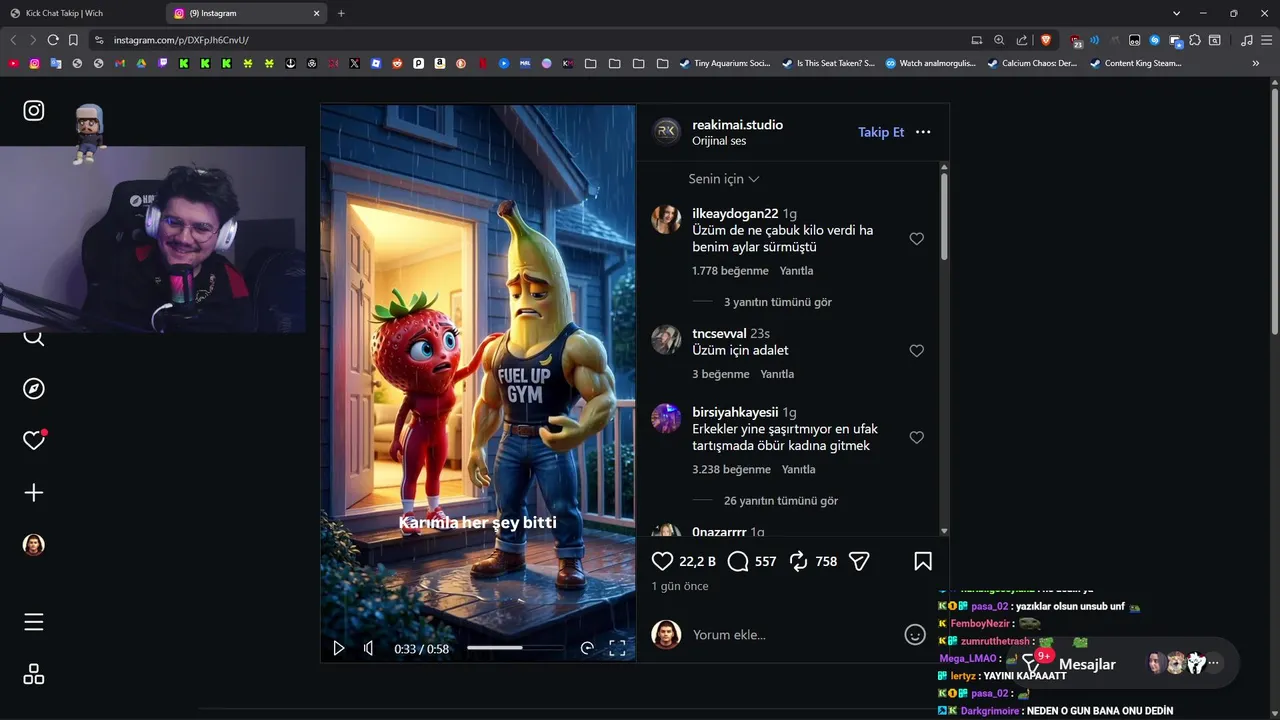This screenshot has height=720, width=1280.
Task: Expand '3 yanıtın tümünü gör' replies
Action: point(778,302)
